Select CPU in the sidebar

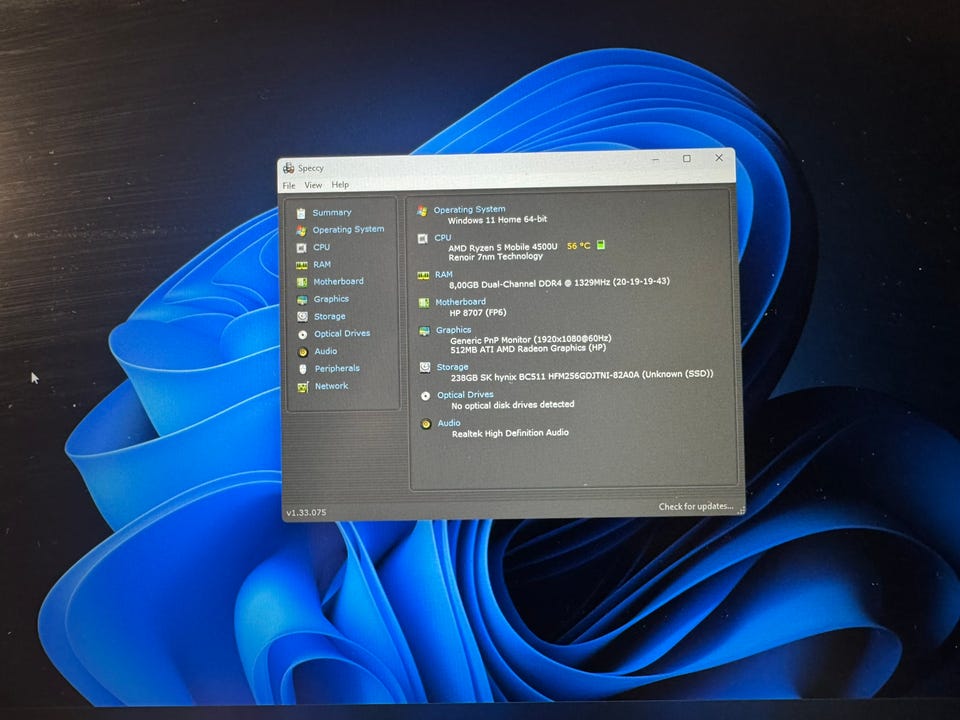tap(321, 247)
